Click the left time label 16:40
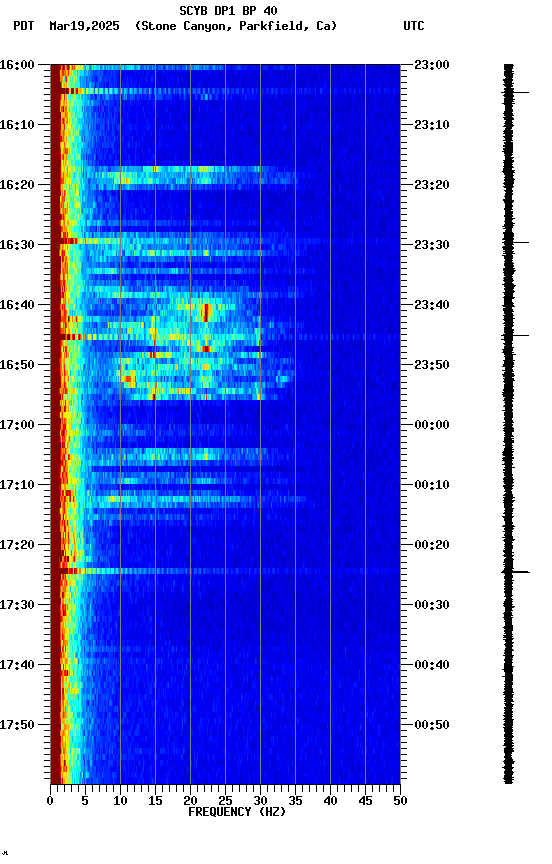The height and width of the screenshot is (864, 552). [17, 305]
